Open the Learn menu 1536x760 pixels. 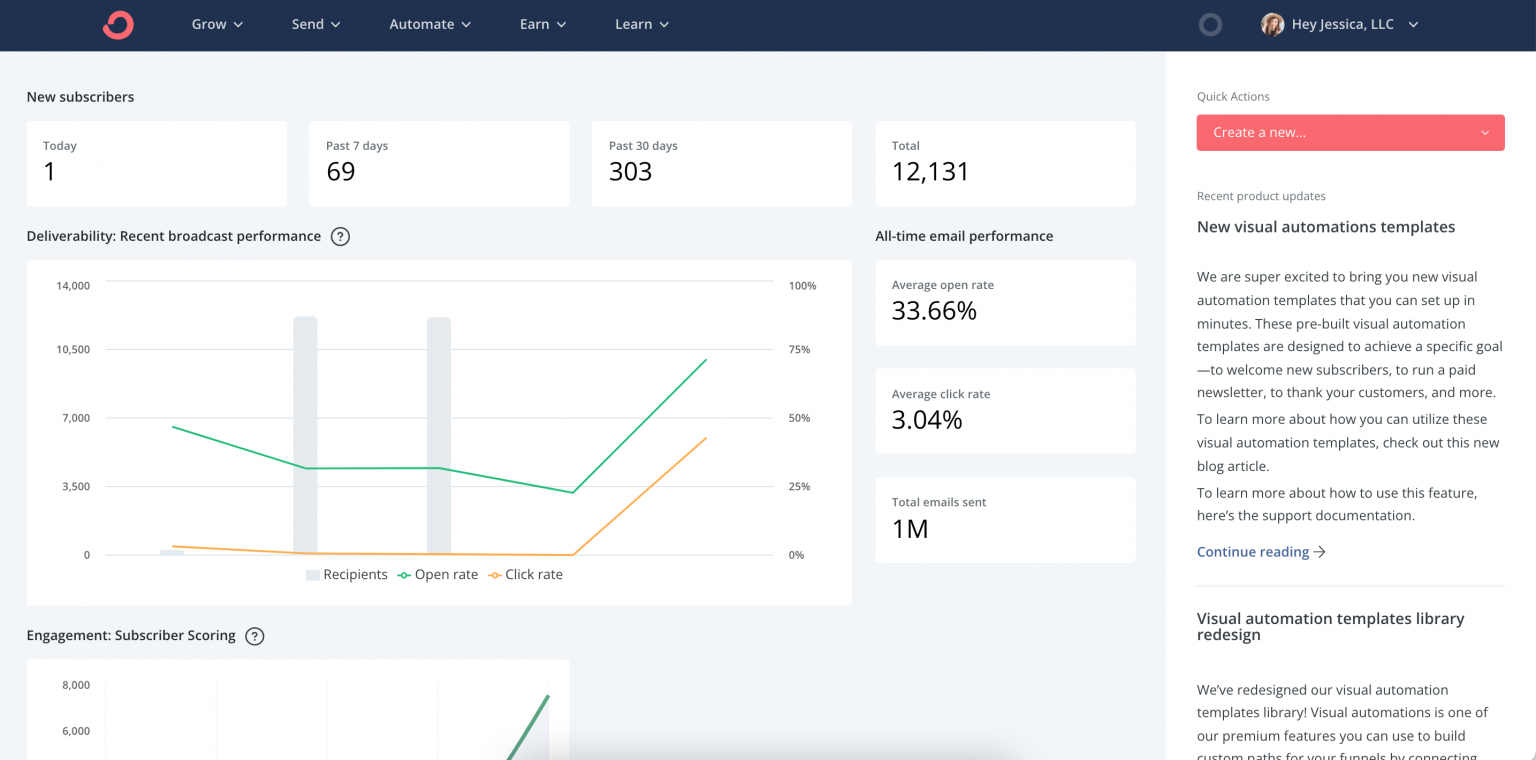[641, 24]
